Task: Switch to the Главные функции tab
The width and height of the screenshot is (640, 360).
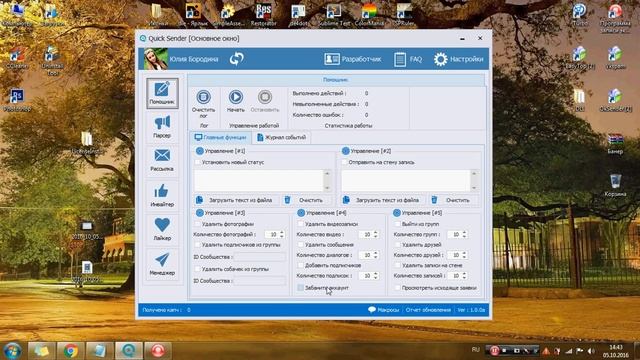Action: 221,138
